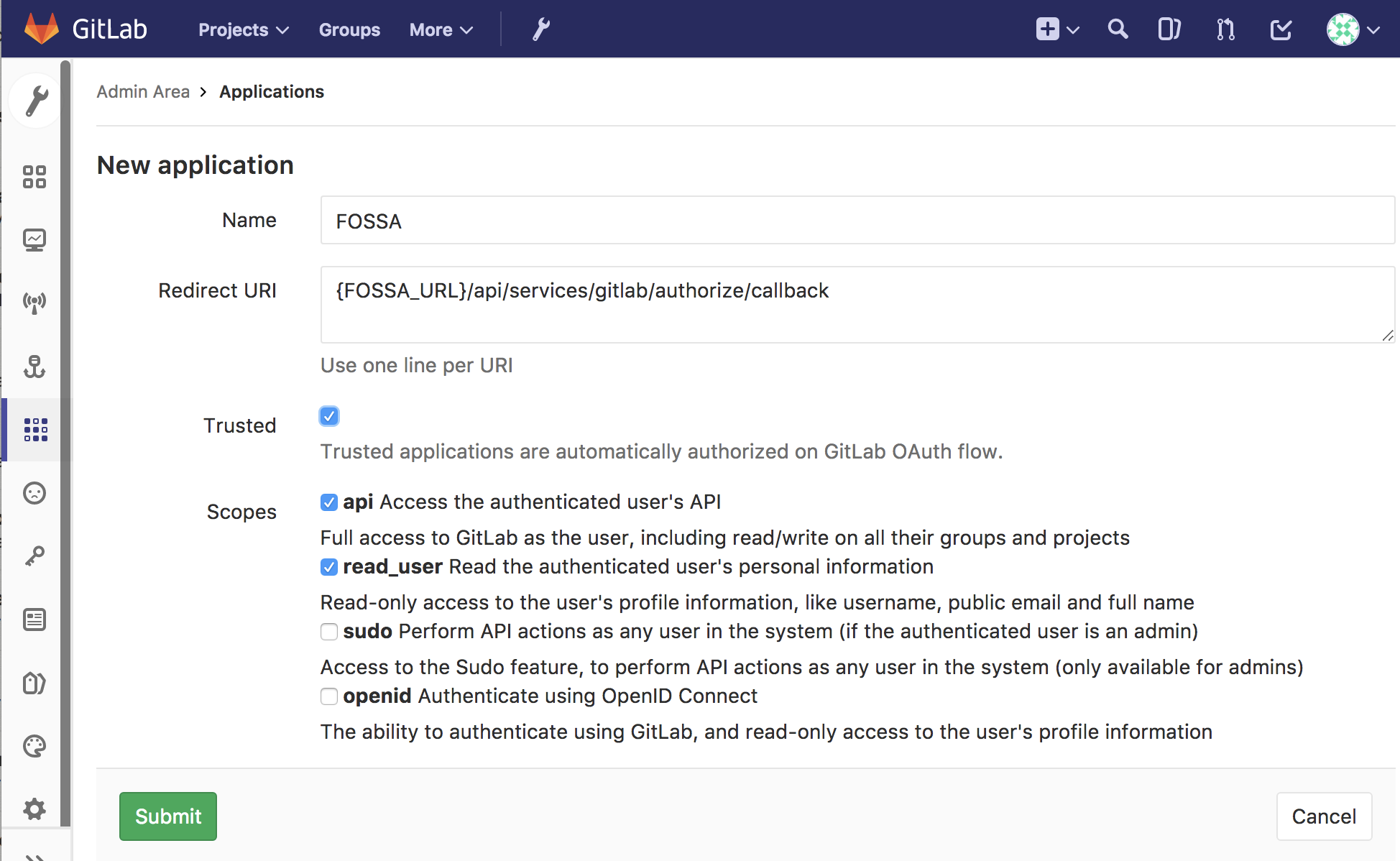This screenshot has width=1400, height=861.
Task: Click the sidebar broadcast/antenna icon
Action: pyautogui.click(x=34, y=302)
